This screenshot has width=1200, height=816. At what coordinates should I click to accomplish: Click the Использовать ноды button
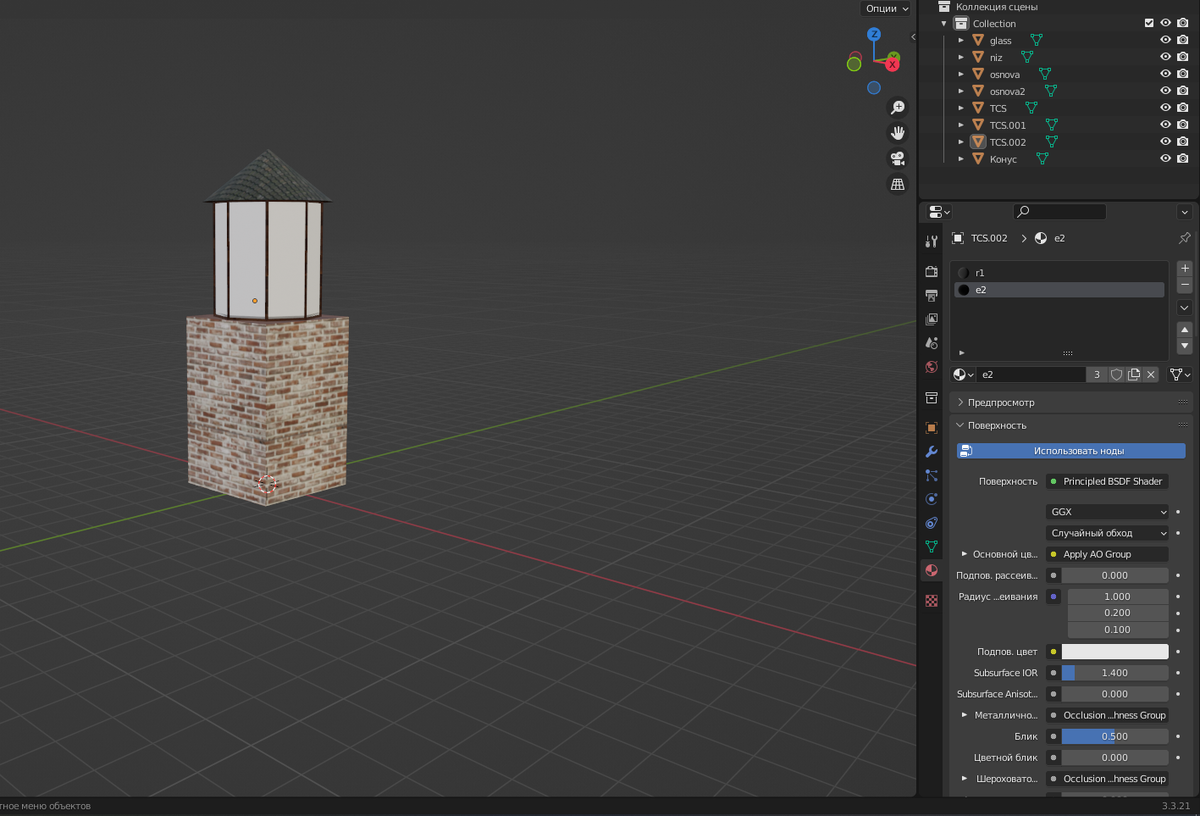[x=1071, y=451]
